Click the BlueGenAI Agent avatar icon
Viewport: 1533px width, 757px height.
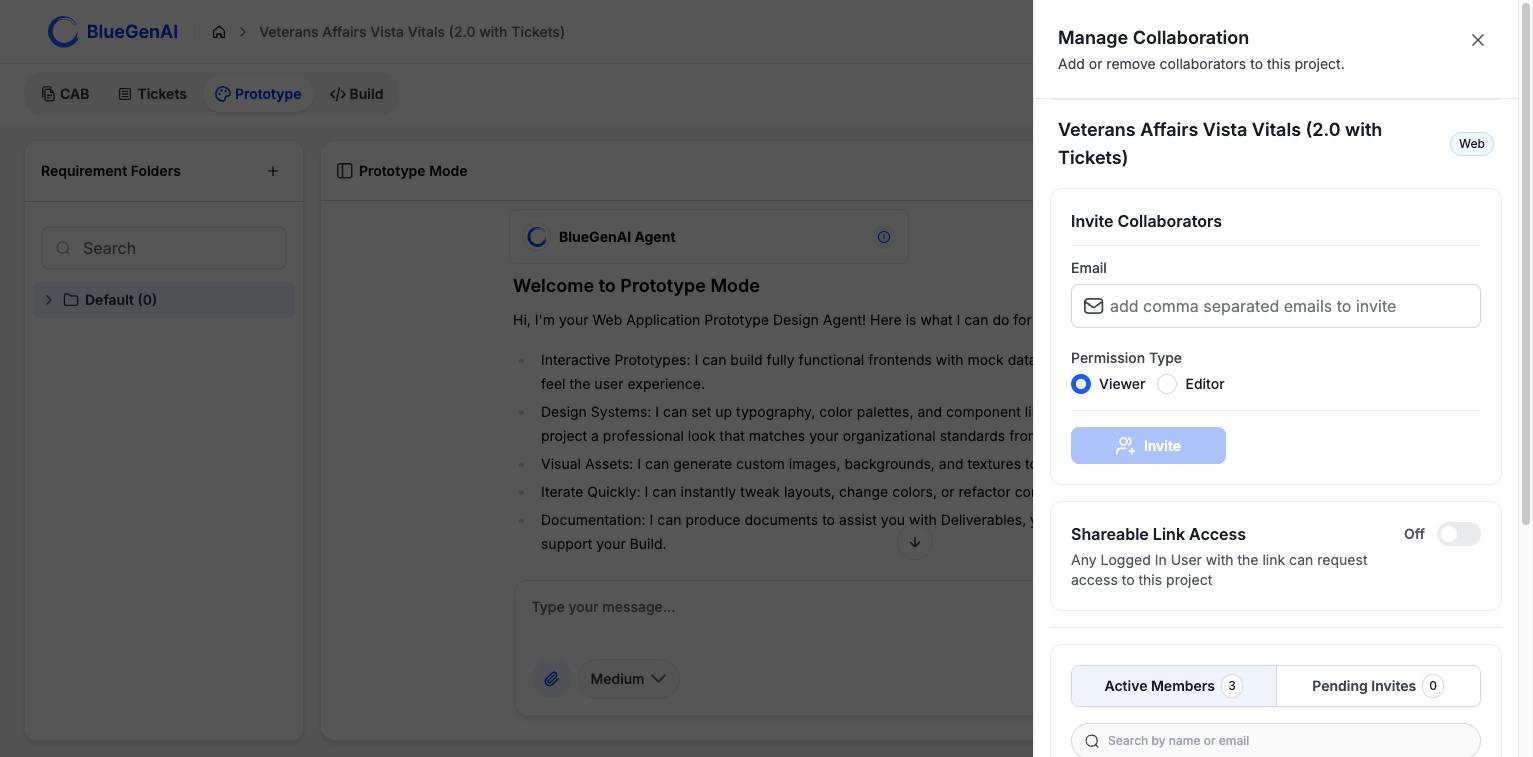click(537, 237)
